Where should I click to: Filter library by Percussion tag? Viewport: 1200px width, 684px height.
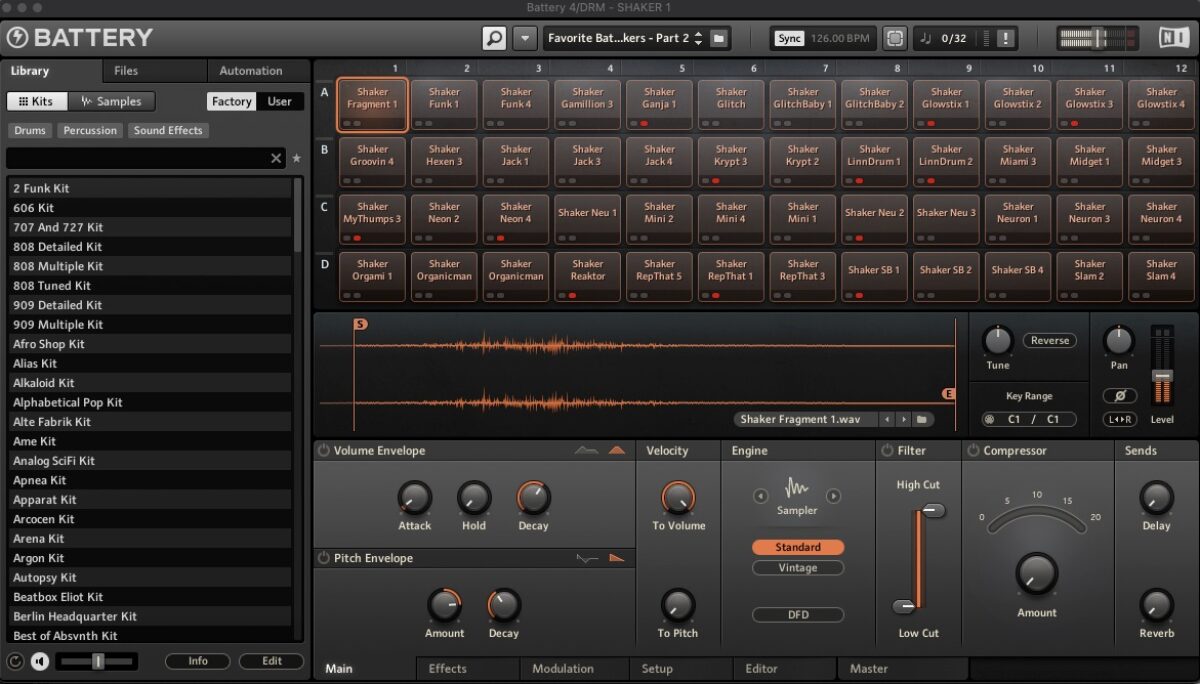pos(90,131)
